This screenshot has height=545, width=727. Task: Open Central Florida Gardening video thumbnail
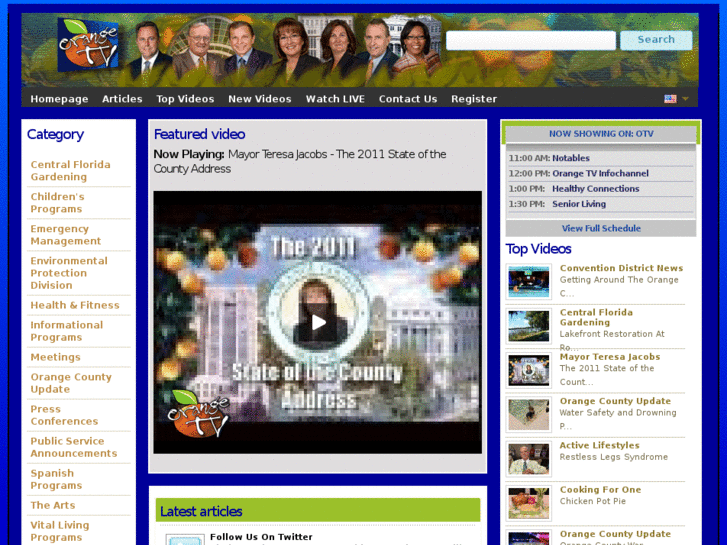(x=529, y=326)
